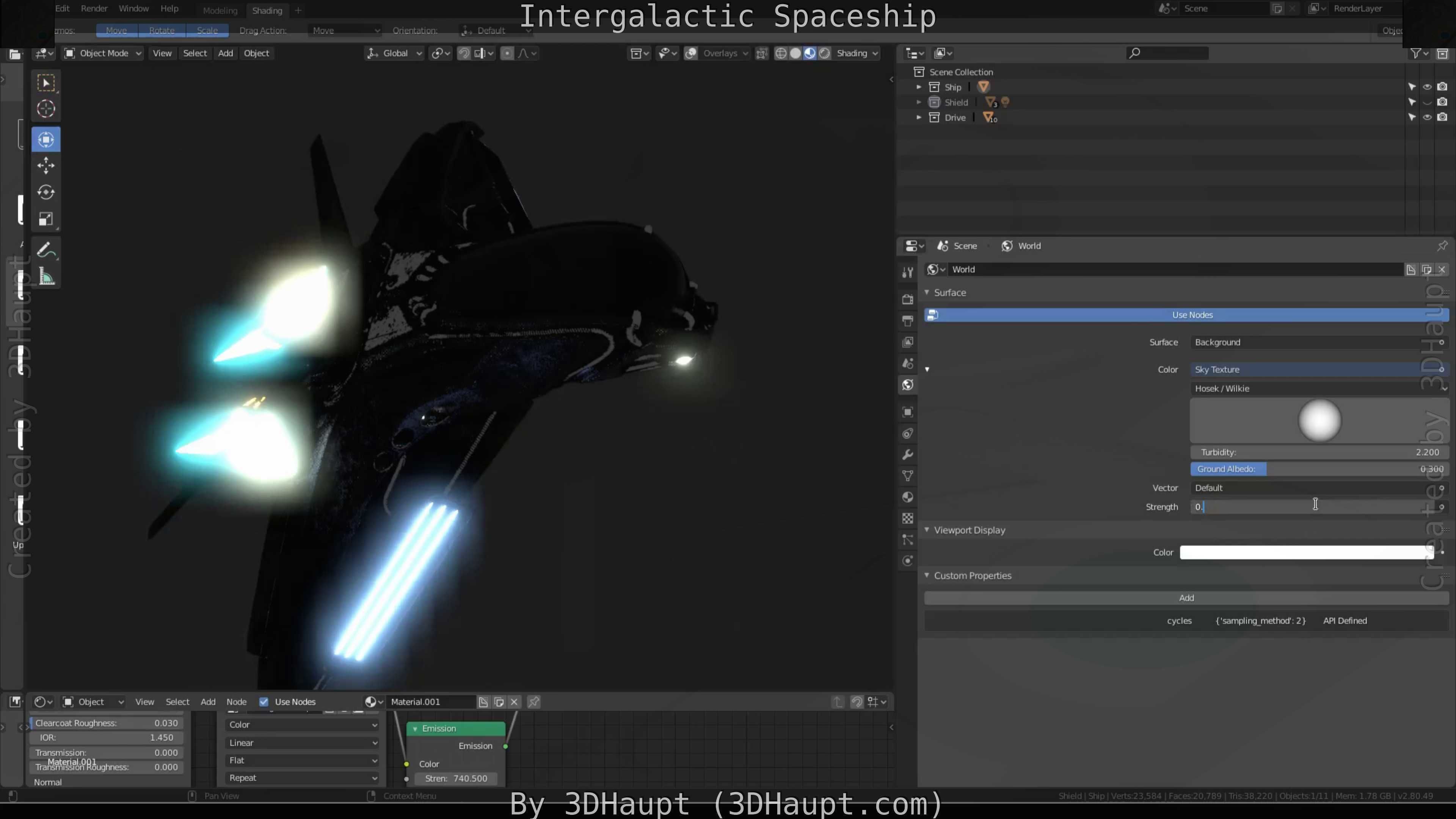Viewport: 1456px width, 819px height.
Task: Open the Render menu
Action: pyautogui.click(x=94, y=8)
